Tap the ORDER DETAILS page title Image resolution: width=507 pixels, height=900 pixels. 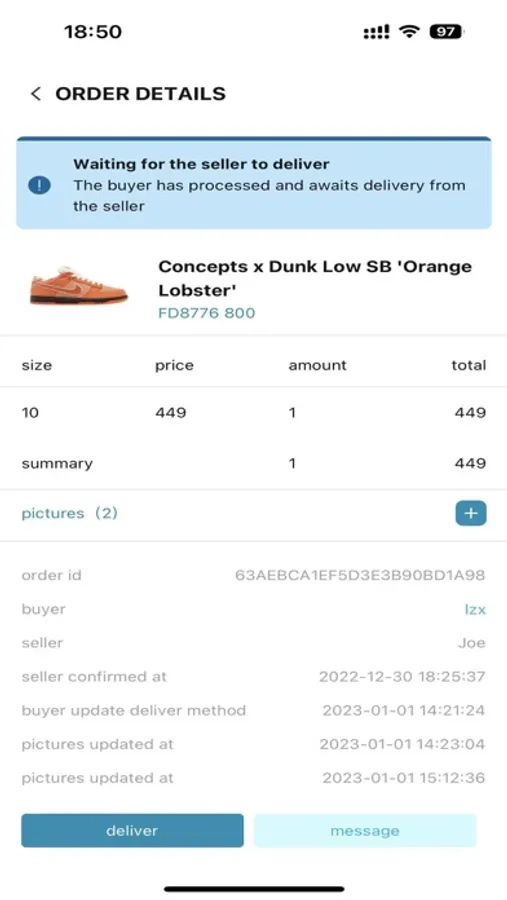(x=141, y=94)
